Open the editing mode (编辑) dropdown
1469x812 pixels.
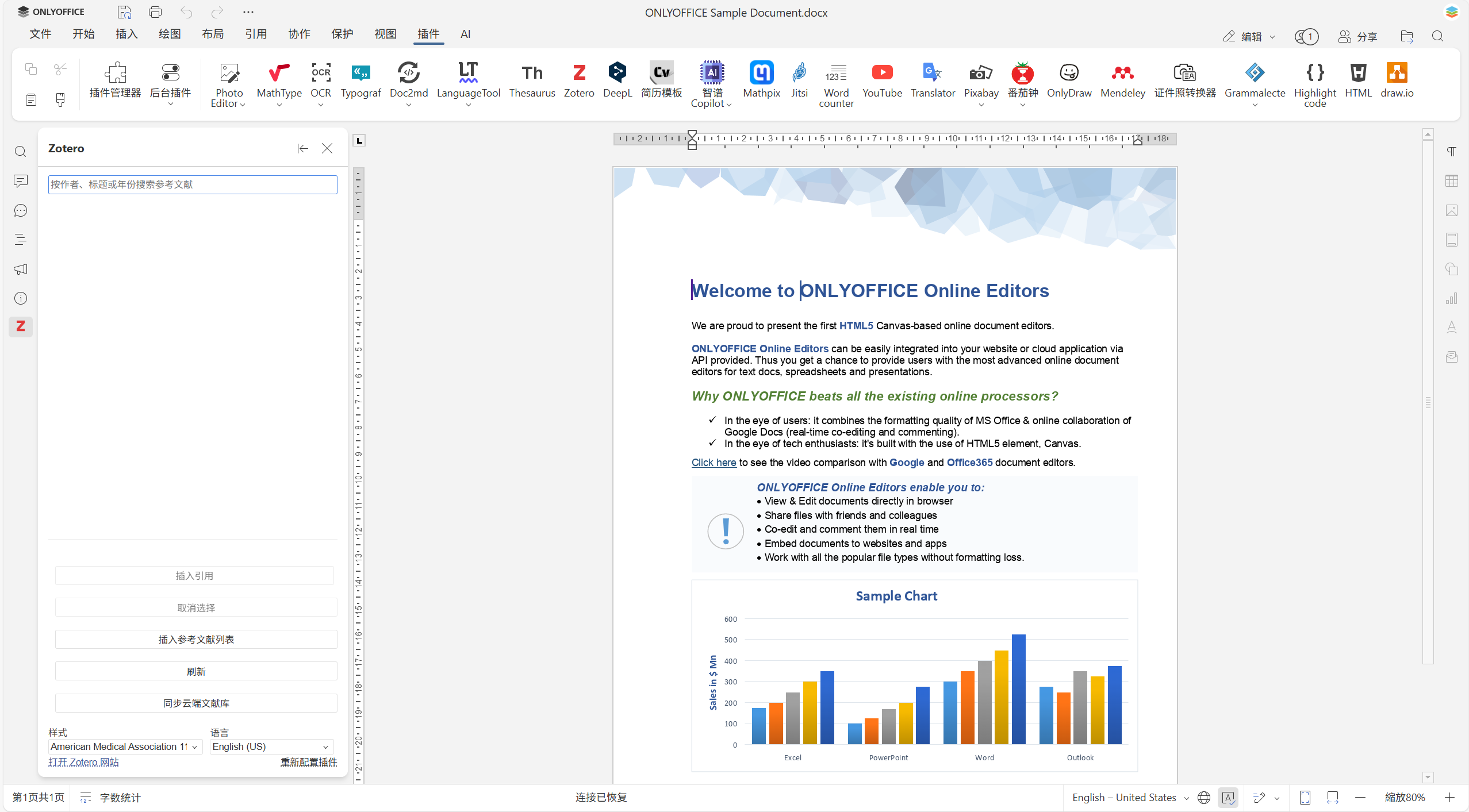[x=1250, y=36]
